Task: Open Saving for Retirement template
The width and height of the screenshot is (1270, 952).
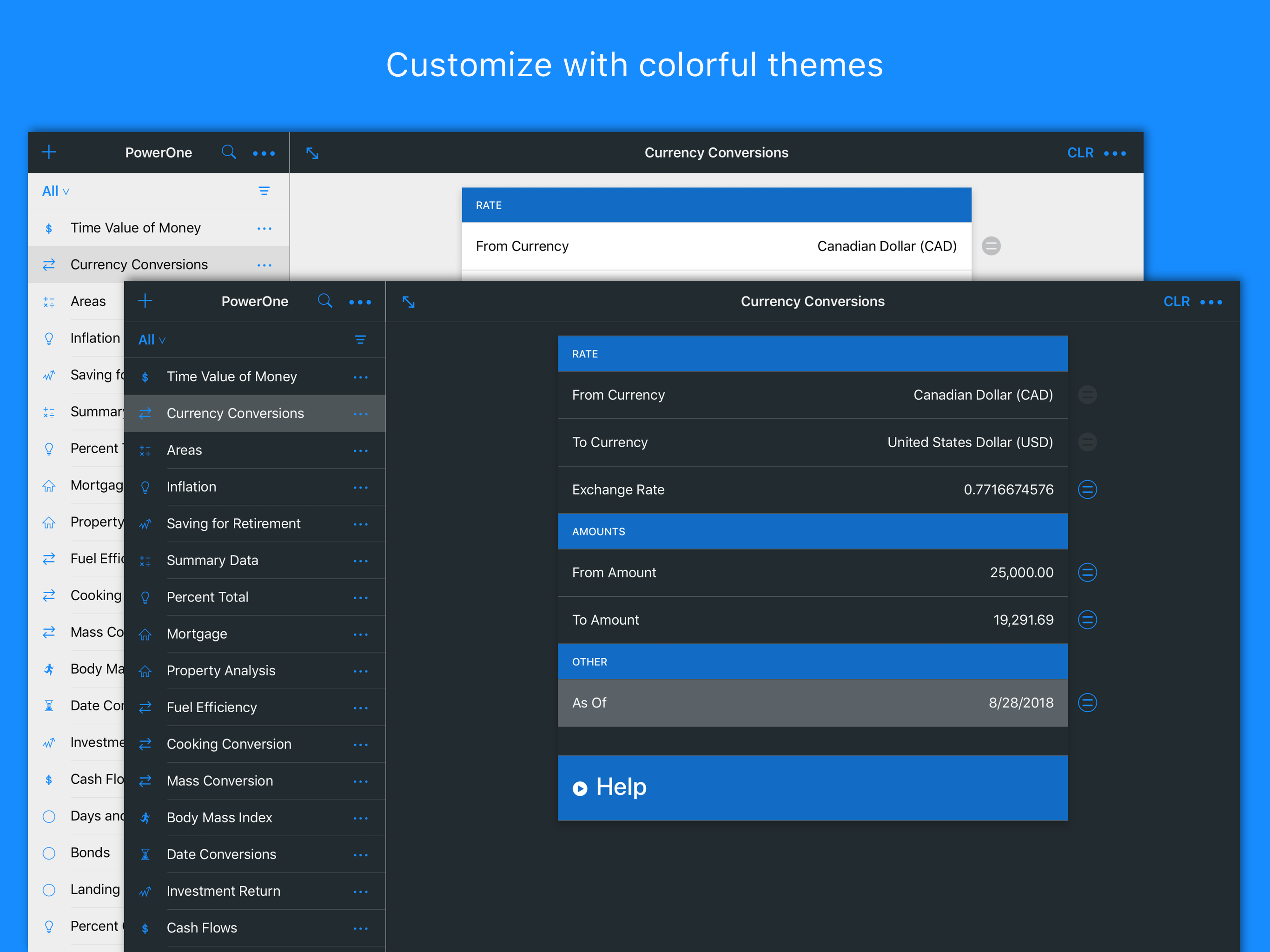Action: pos(254,524)
